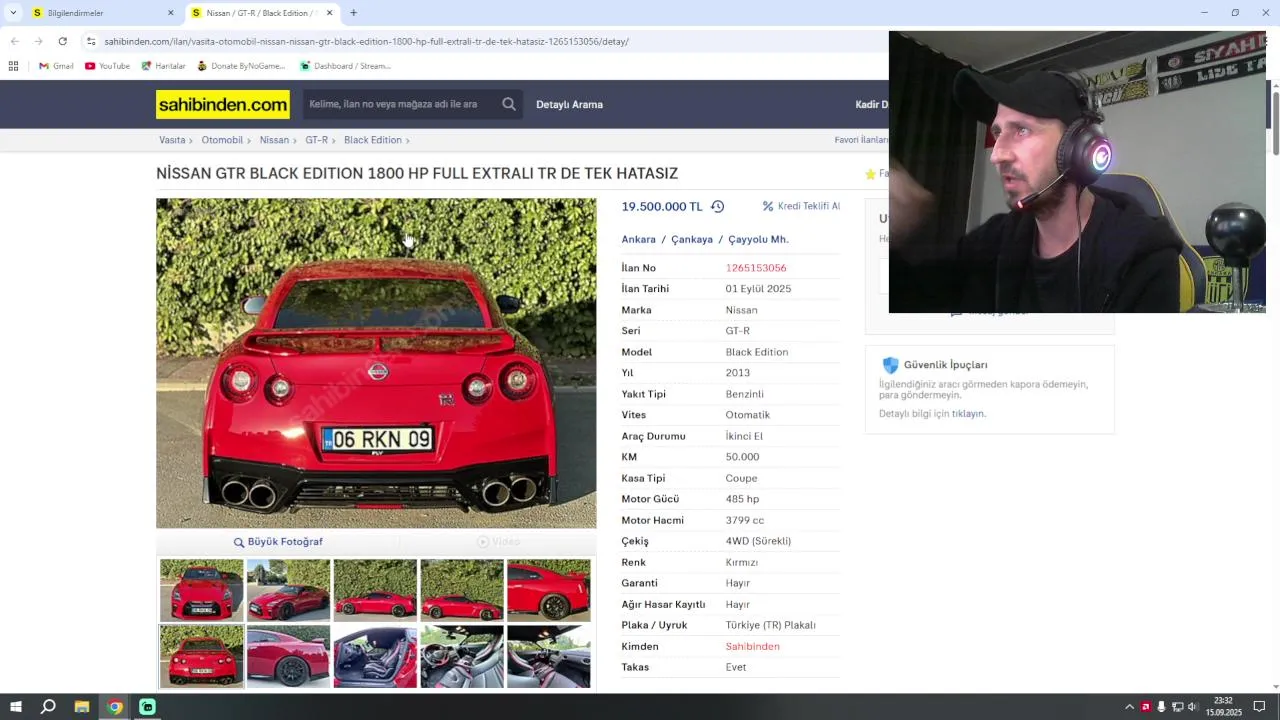This screenshot has width=1280, height=720.
Task: Click the search magnifier button
Action: point(509,104)
